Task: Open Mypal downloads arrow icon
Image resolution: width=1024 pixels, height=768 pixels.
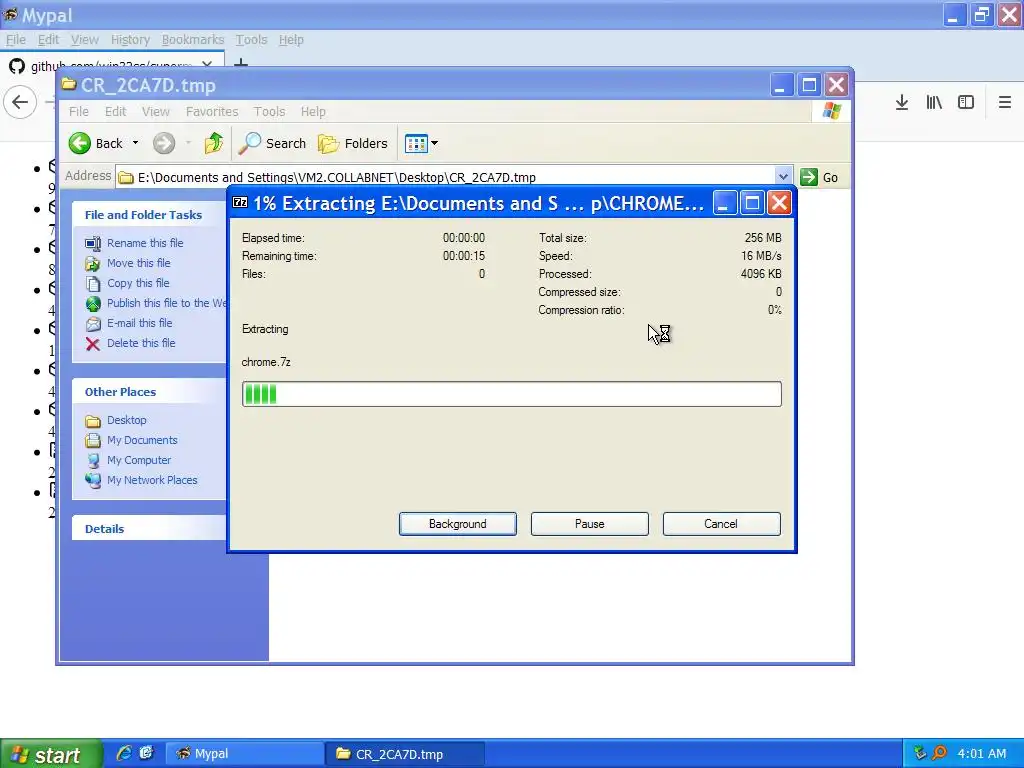Action: (x=902, y=103)
